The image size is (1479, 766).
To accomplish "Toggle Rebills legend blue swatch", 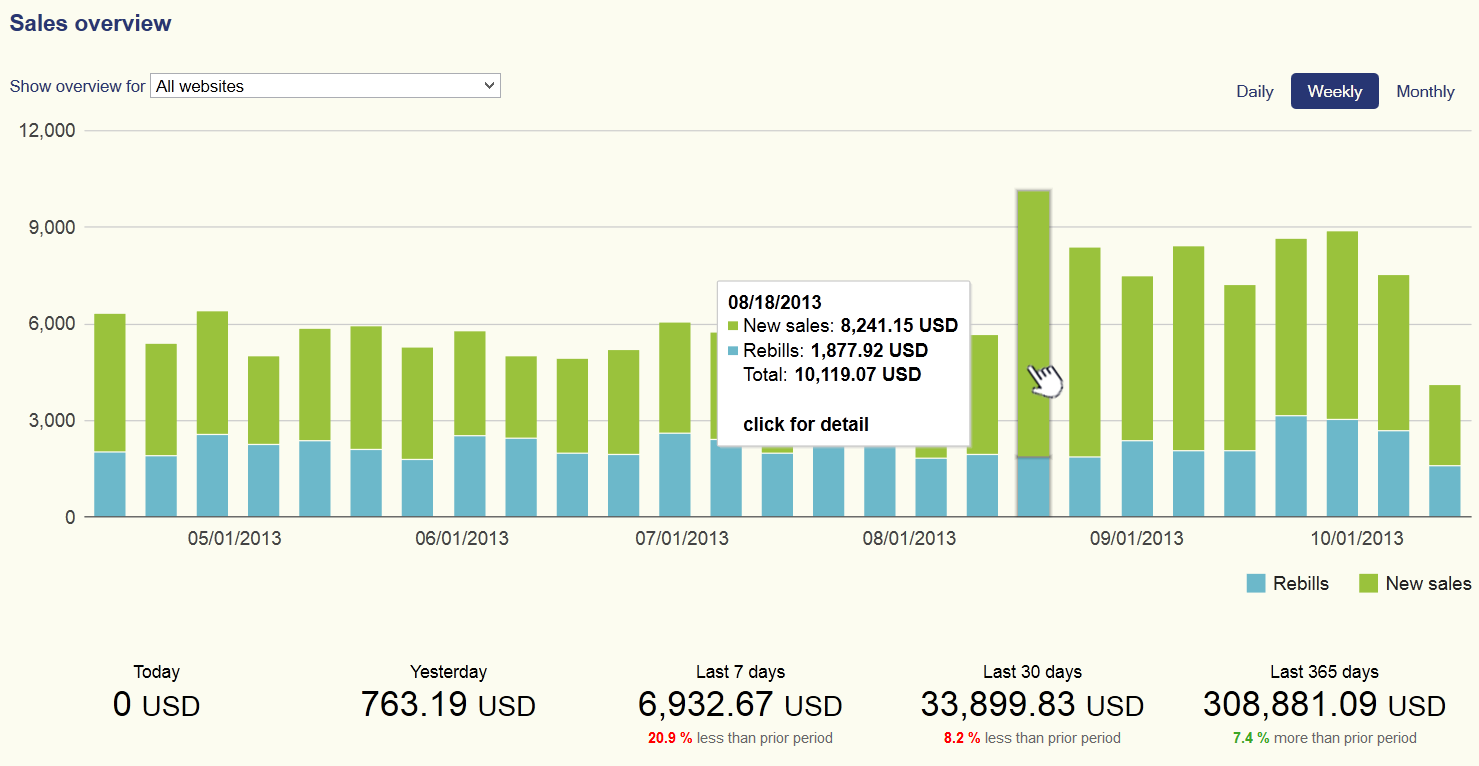I will [x=1256, y=583].
